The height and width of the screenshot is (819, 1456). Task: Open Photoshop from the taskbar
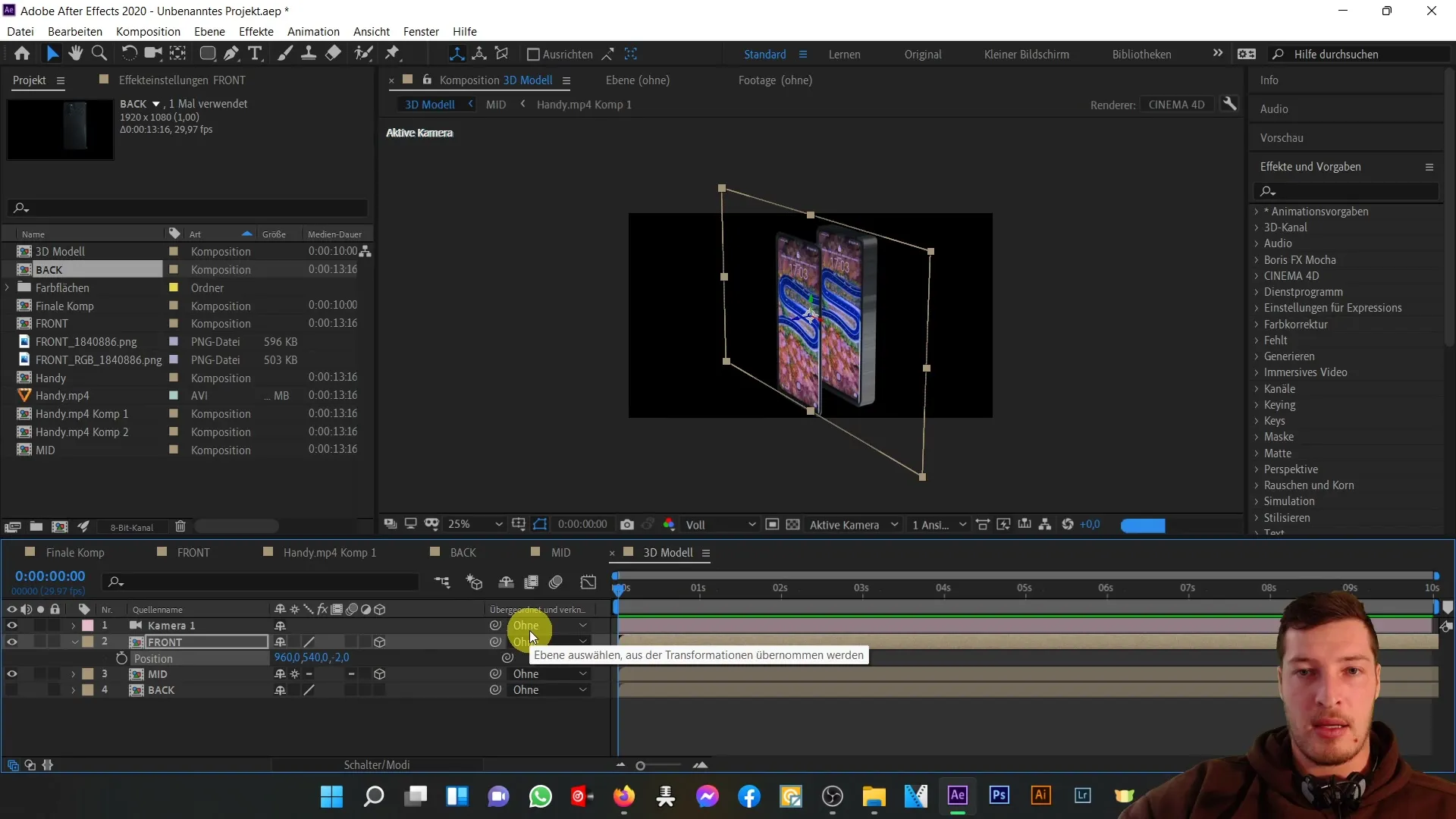pos(999,795)
